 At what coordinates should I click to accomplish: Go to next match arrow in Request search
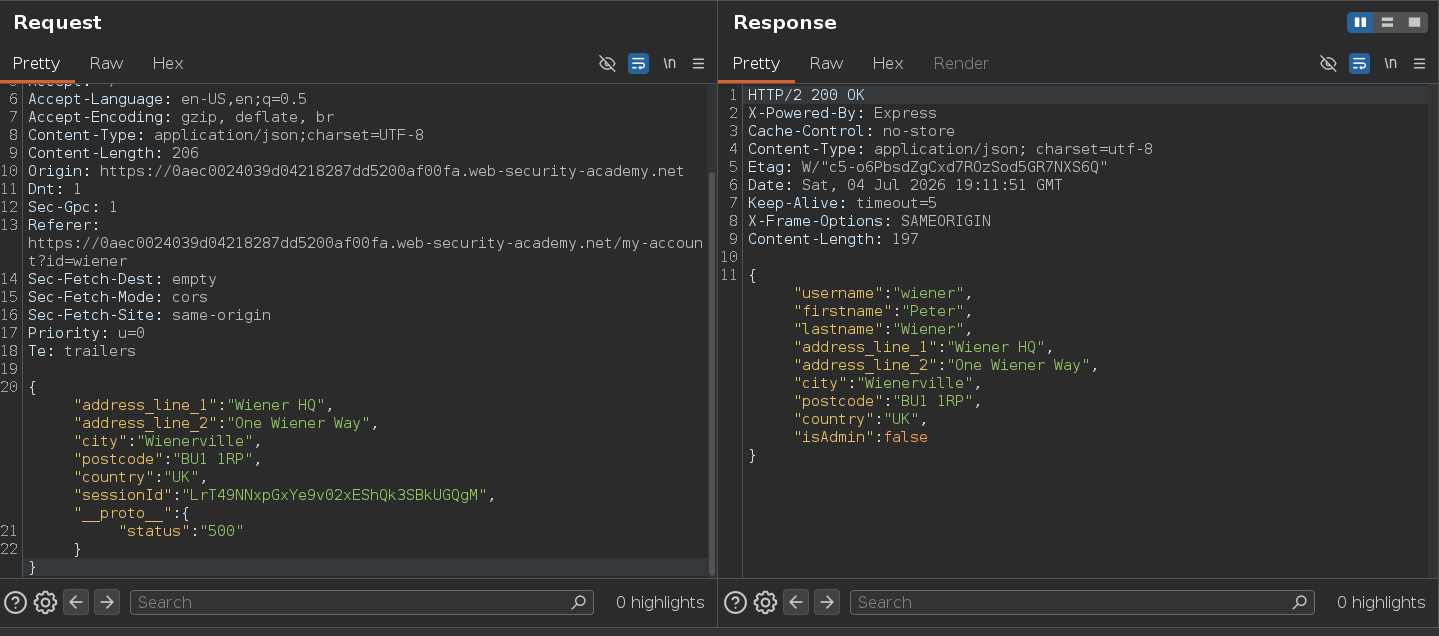107,602
